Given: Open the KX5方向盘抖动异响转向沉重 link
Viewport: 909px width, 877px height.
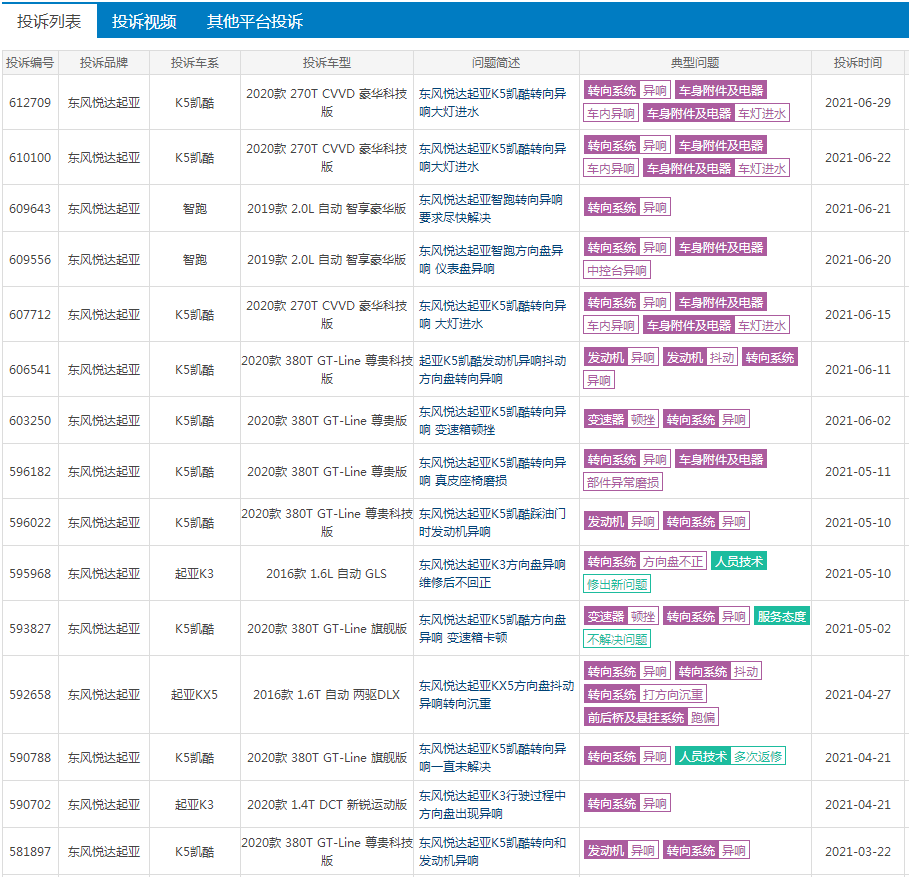Looking at the screenshot, I should [496, 695].
